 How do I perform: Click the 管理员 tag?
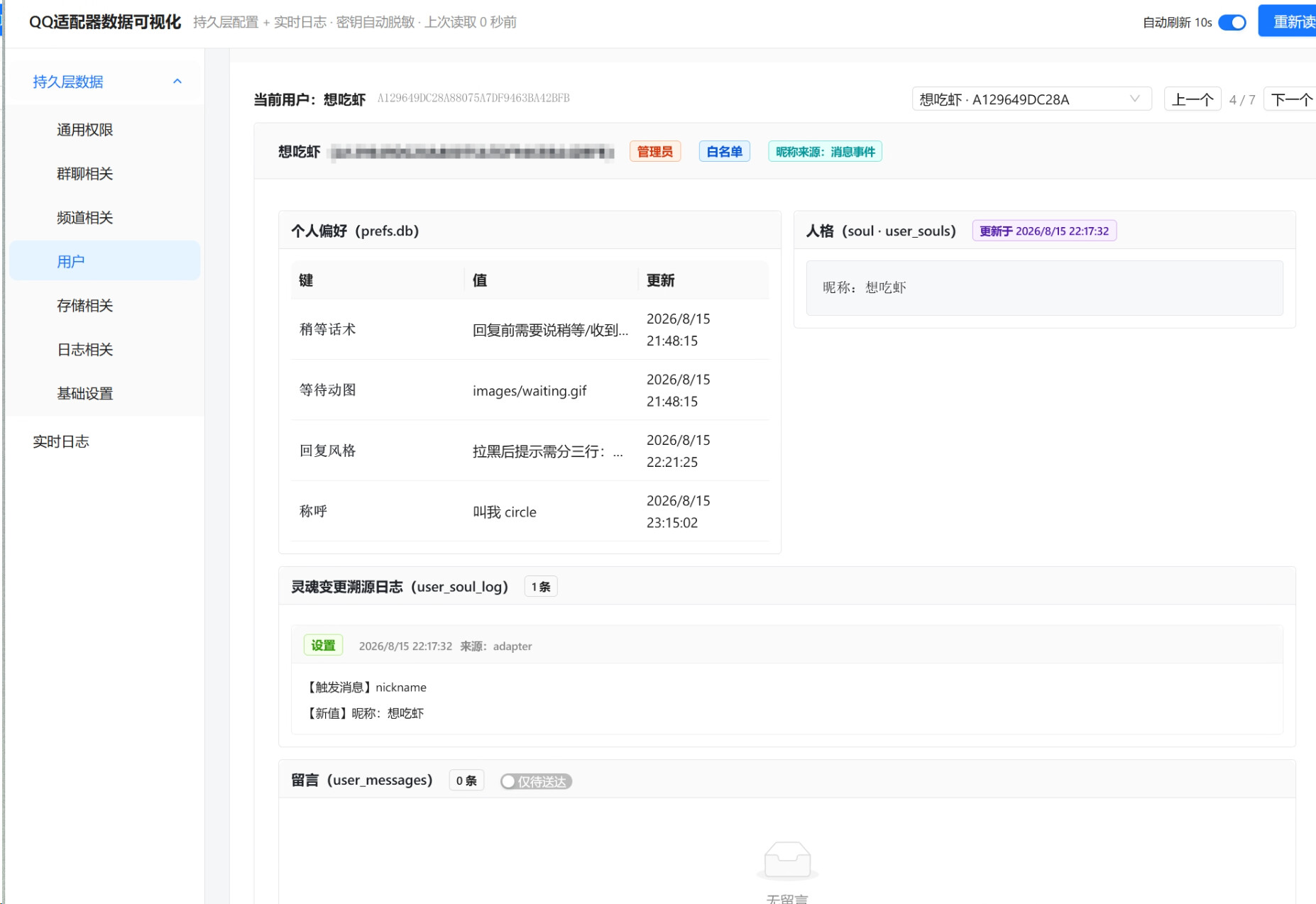[x=654, y=151]
